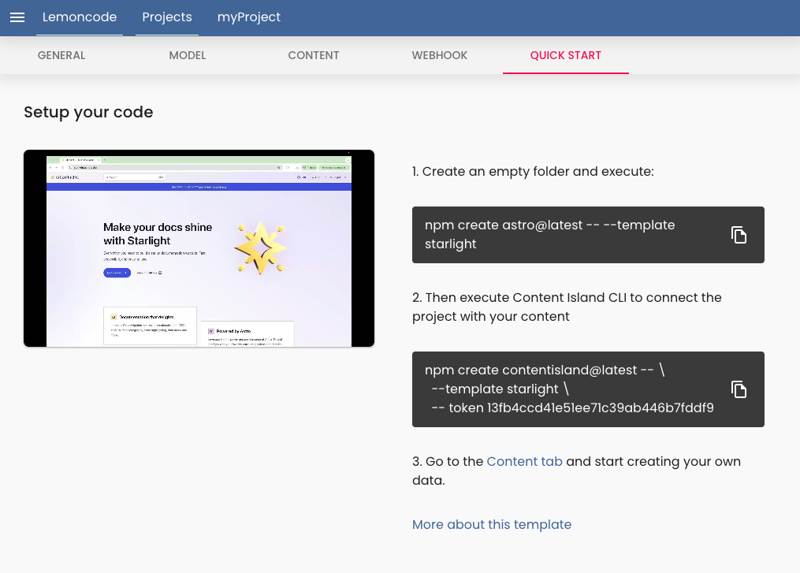Image resolution: width=800 pixels, height=573 pixels.
Task: Copy the contentisland CLI command
Action: 738,389
